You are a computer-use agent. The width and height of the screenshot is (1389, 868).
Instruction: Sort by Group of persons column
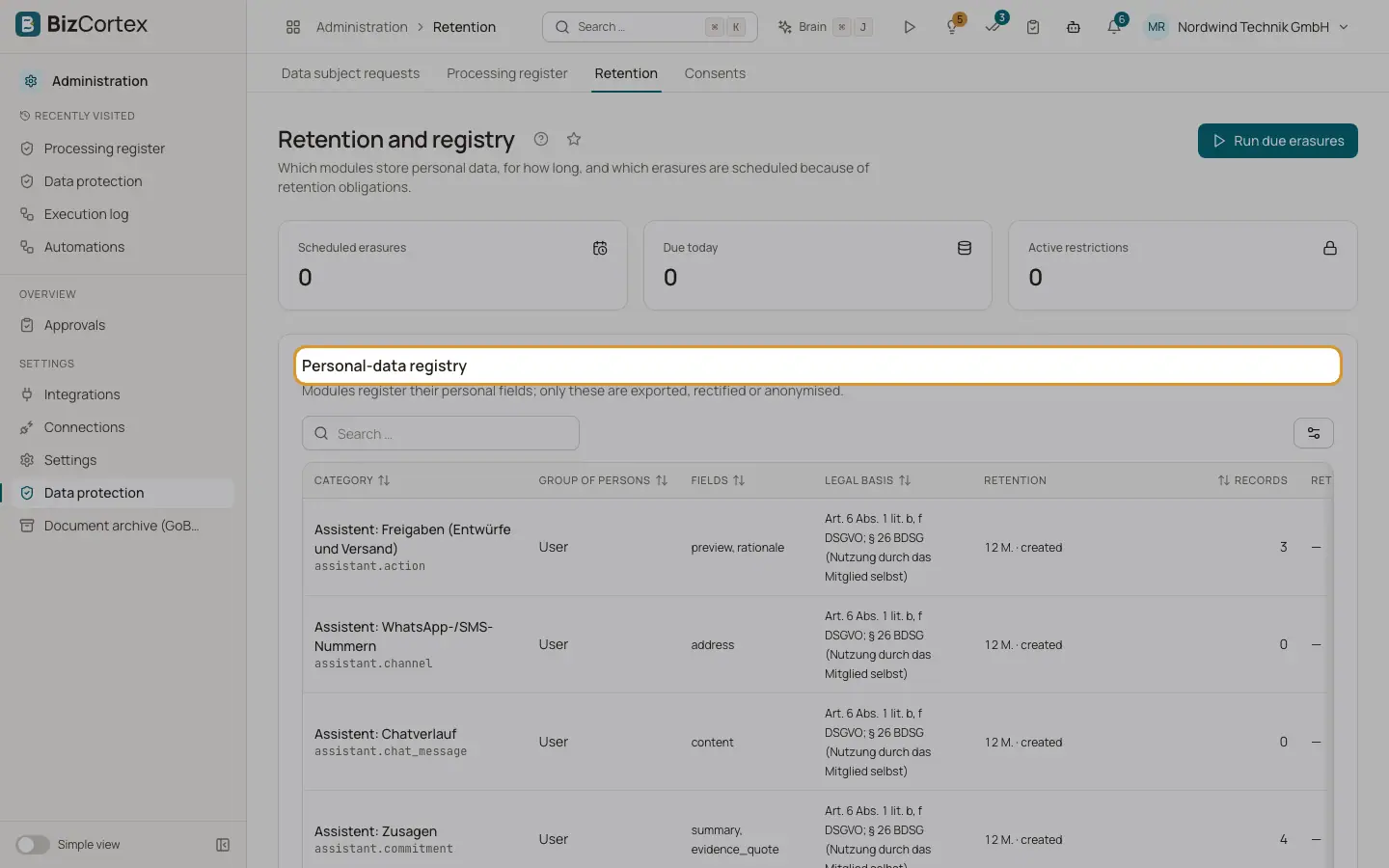603,480
